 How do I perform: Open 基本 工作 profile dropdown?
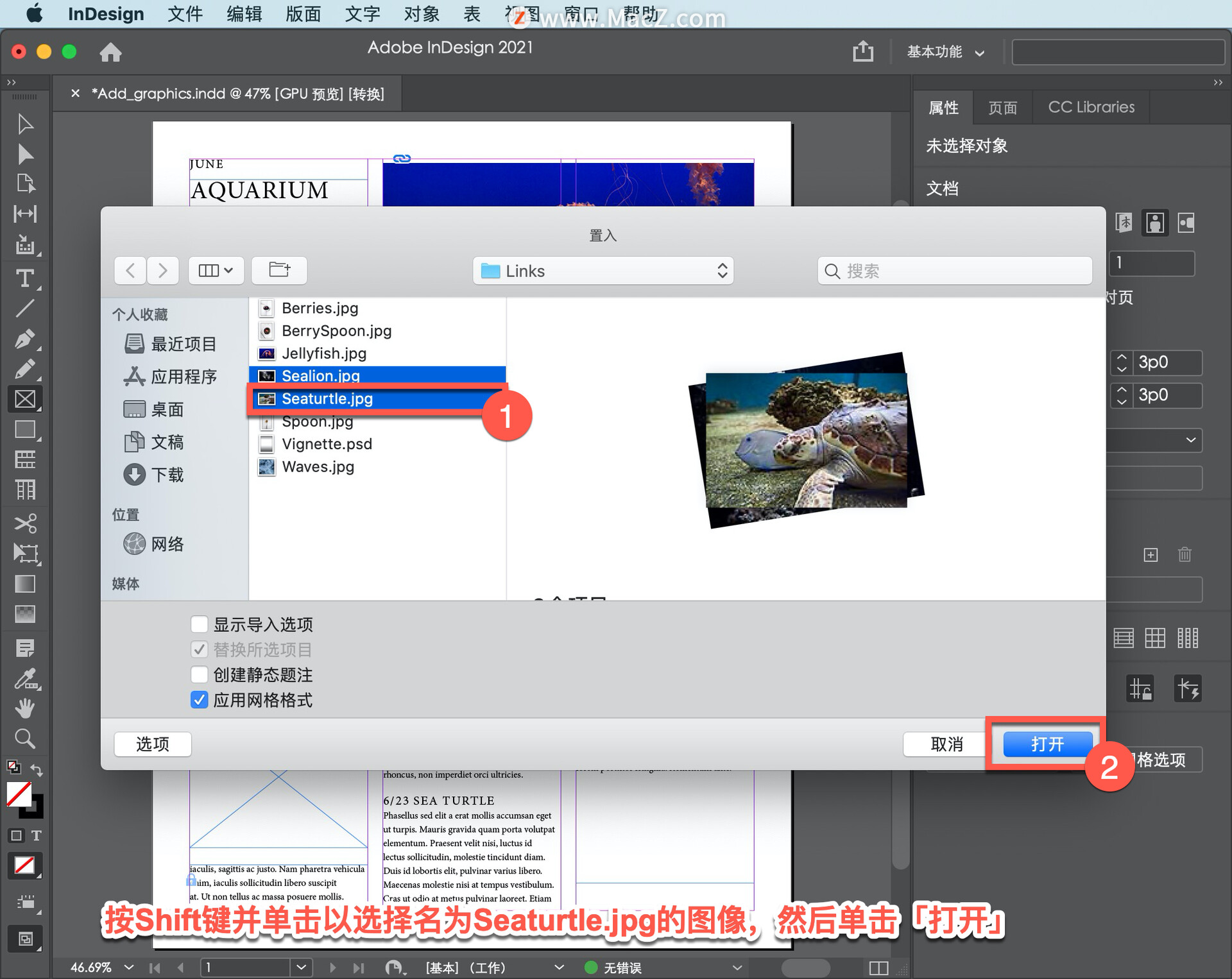point(559,967)
